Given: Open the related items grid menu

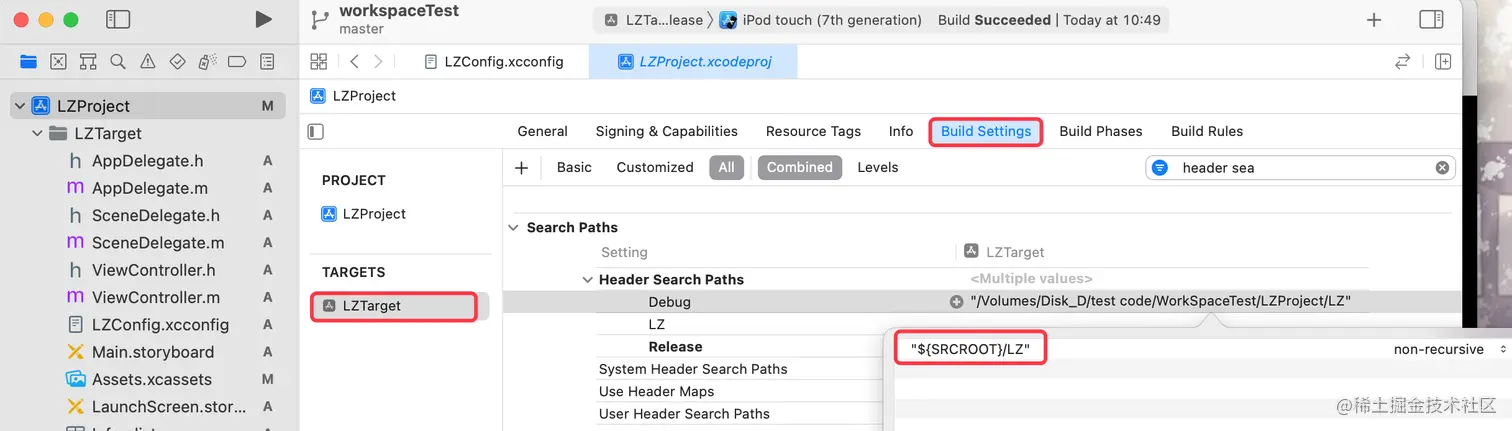Looking at the screenshot, I should tap(319, 62).
